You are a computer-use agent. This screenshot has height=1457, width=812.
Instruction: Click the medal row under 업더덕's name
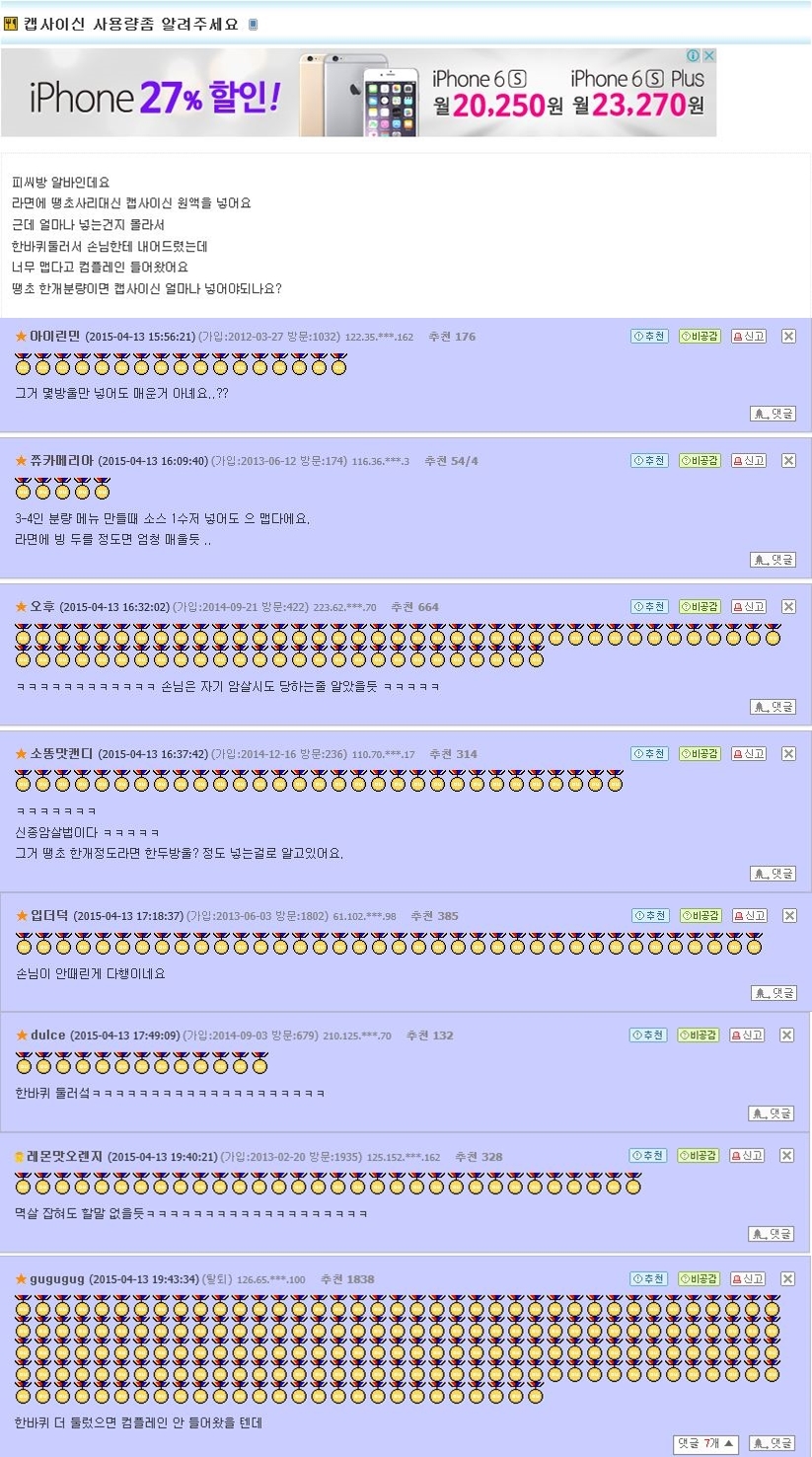coord(390,945)
